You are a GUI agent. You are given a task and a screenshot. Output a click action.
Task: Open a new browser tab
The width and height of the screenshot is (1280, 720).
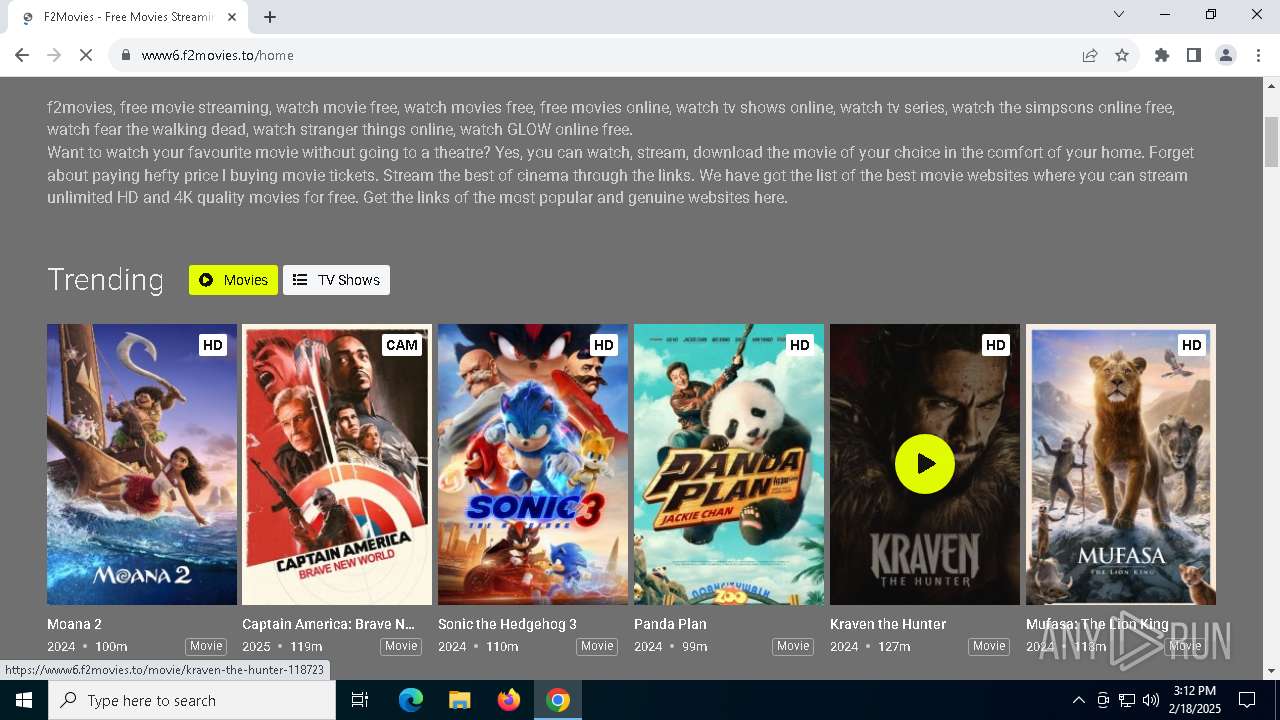270,17
